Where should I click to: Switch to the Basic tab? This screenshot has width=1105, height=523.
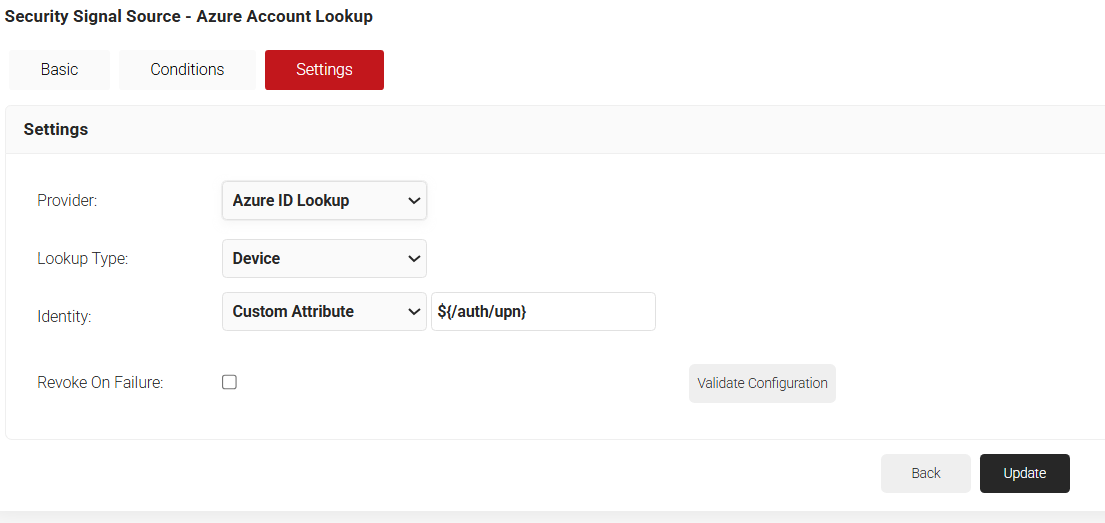pyautogui.click(x=59, y=70)
